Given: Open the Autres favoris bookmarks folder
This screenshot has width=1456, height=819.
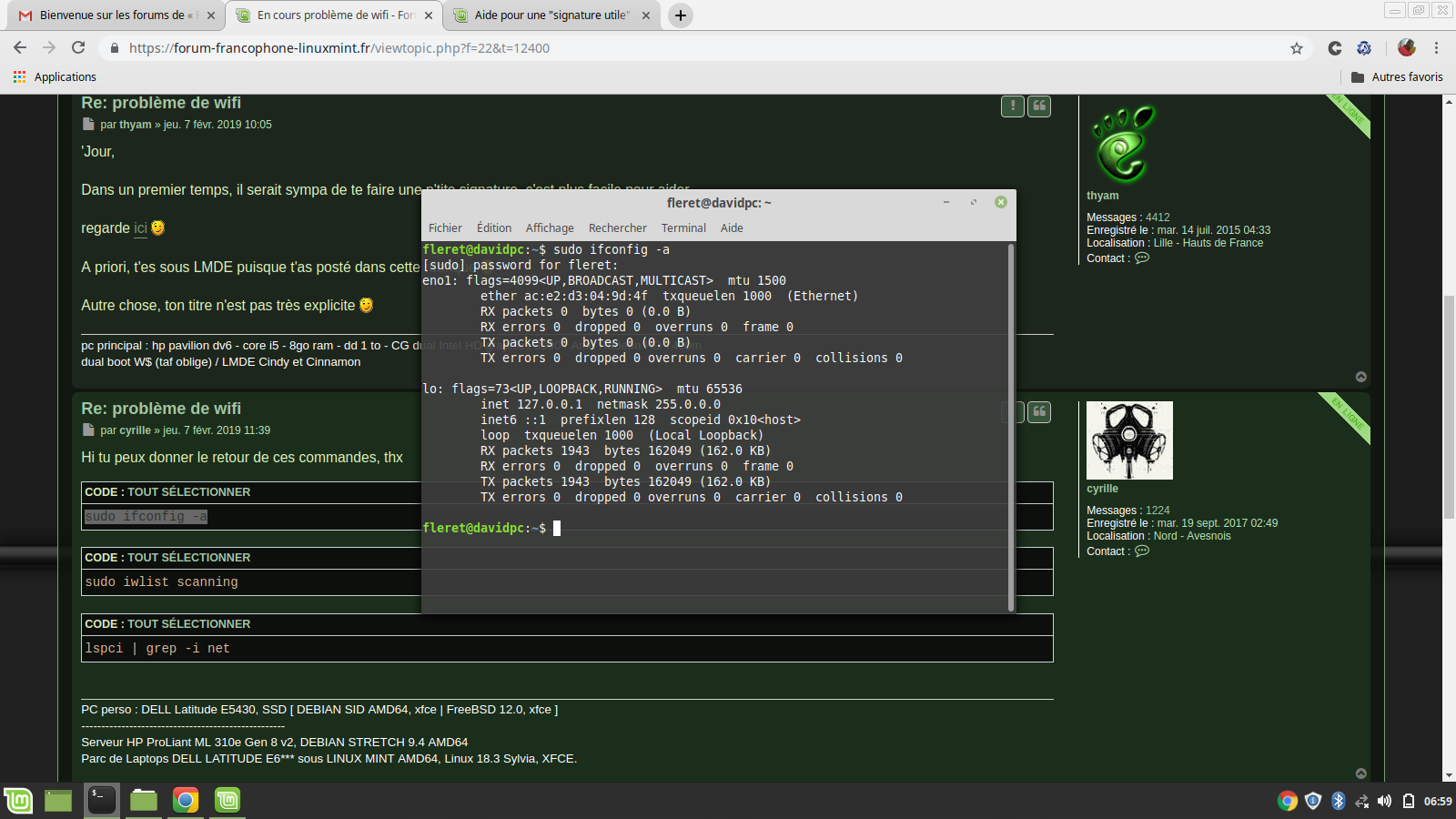Looking at the screenshot, I should 1397,77.
